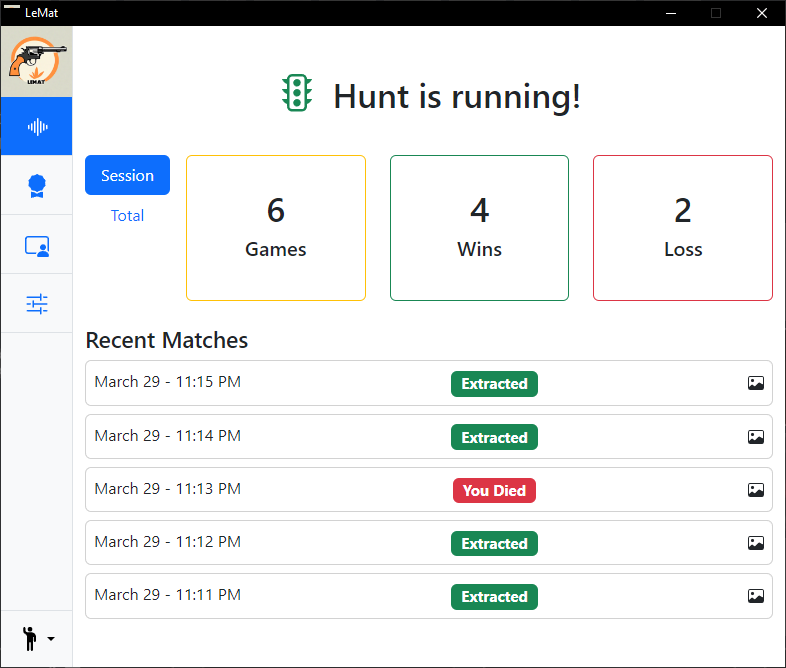Image resolution: width=786 pixels, height=668 pixels.
Task: Expand the profile dropdown caret
Action: click(51, 638)
